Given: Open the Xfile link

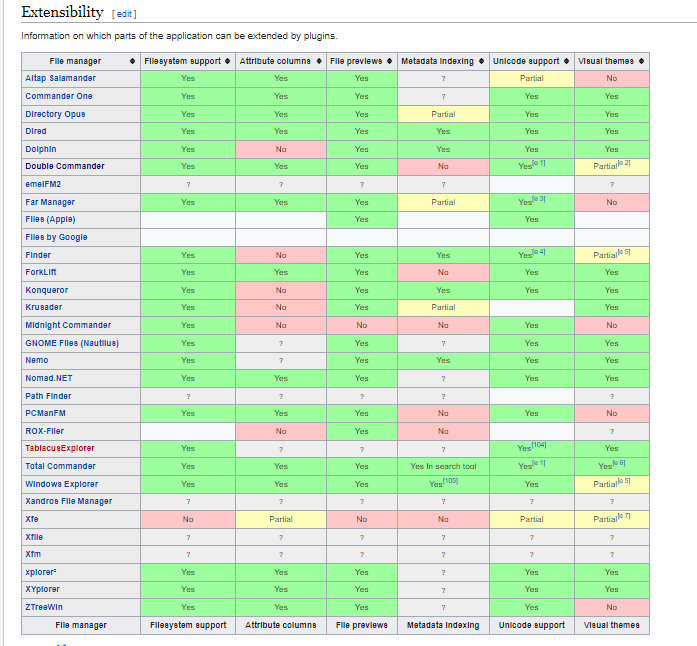Looking at the screenshot, I should [34, 537].
